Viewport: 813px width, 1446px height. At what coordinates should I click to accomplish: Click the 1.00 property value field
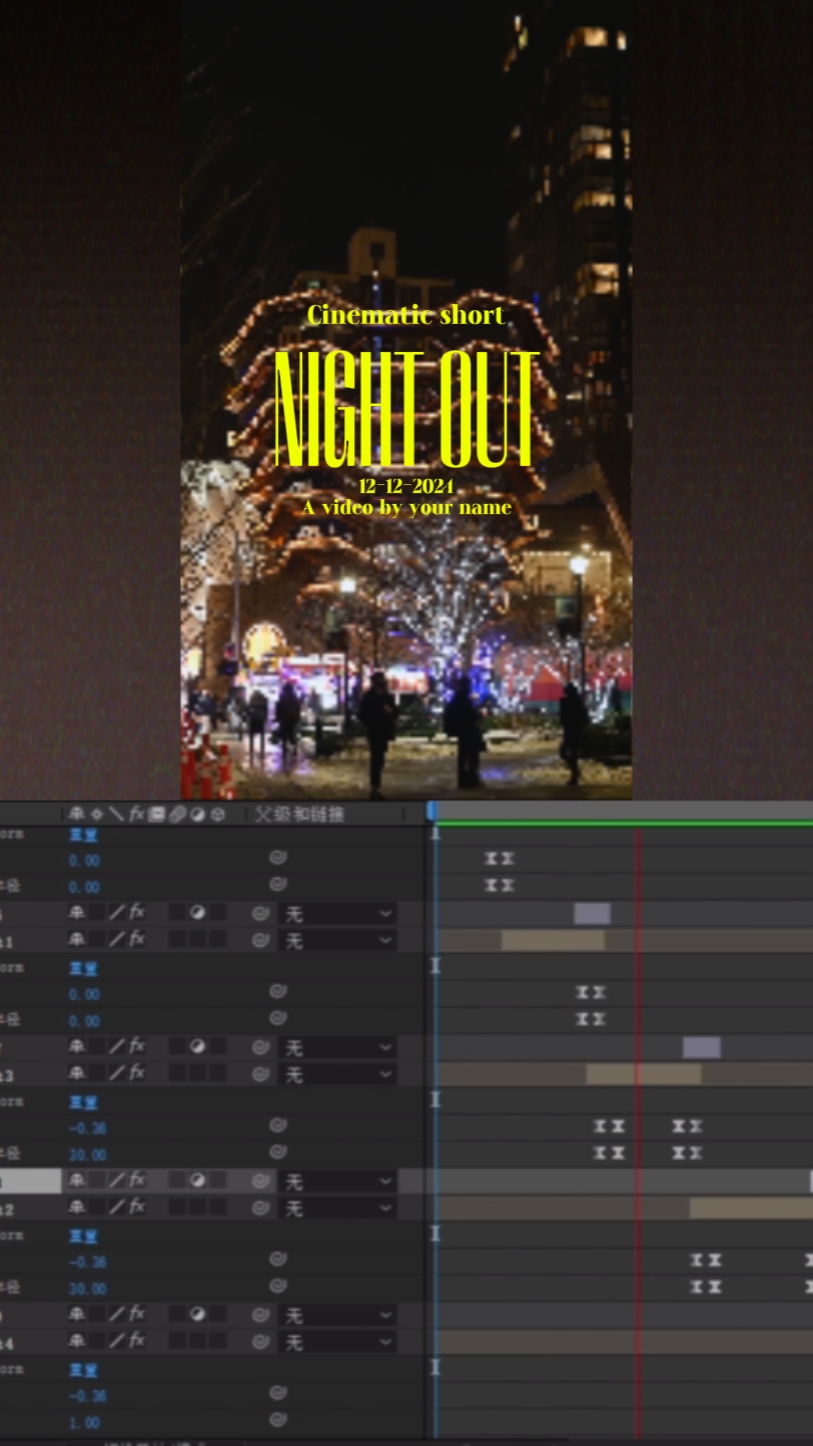[x=84, y=1422]
